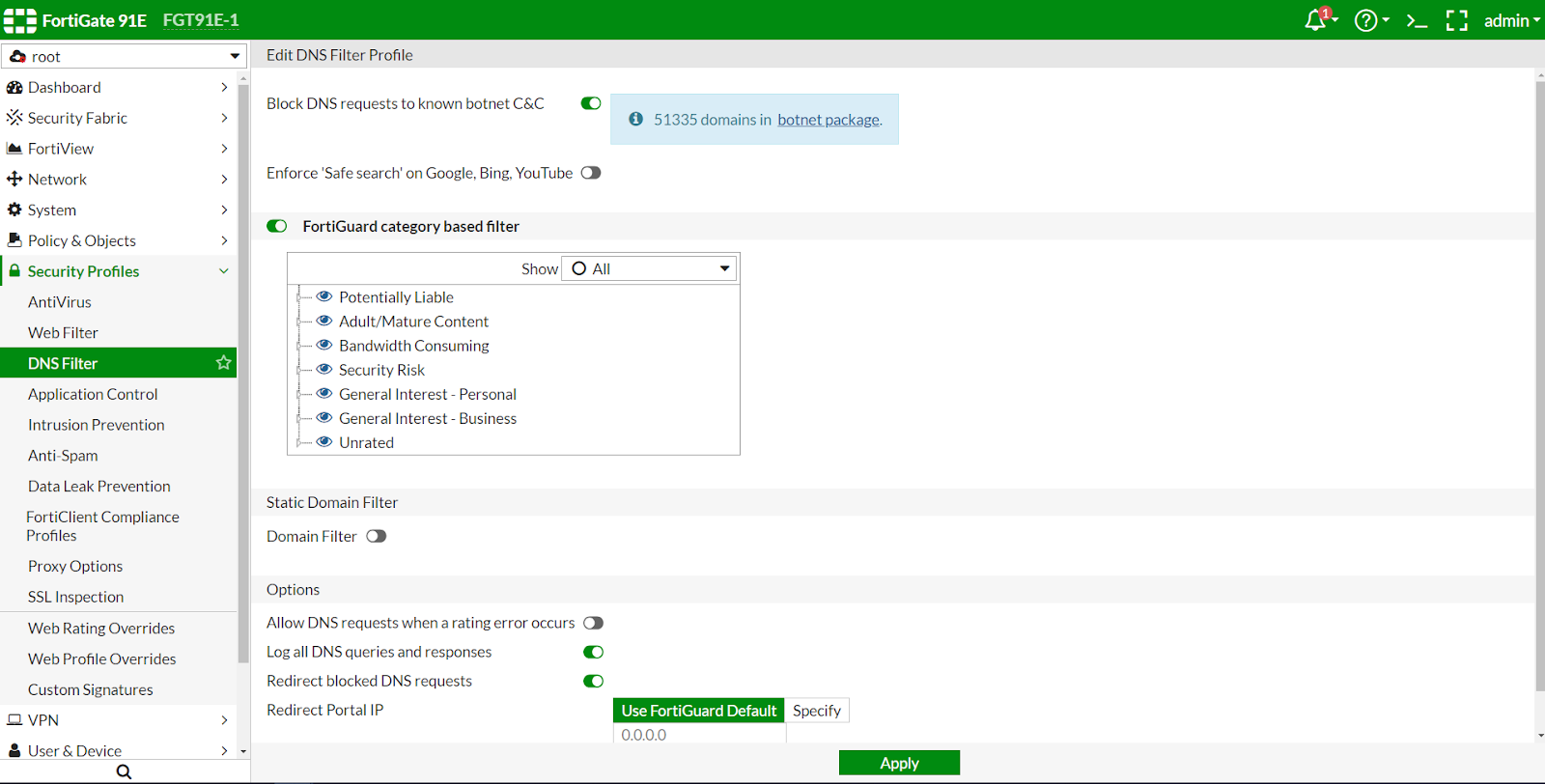This screenshot has height=784, width=1545.
Task: Enable the Domain Filter toggle
Action: 377,536
